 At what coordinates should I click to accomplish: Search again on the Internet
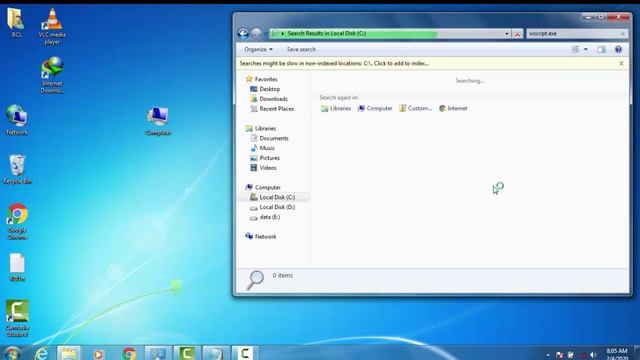point(453,109)
